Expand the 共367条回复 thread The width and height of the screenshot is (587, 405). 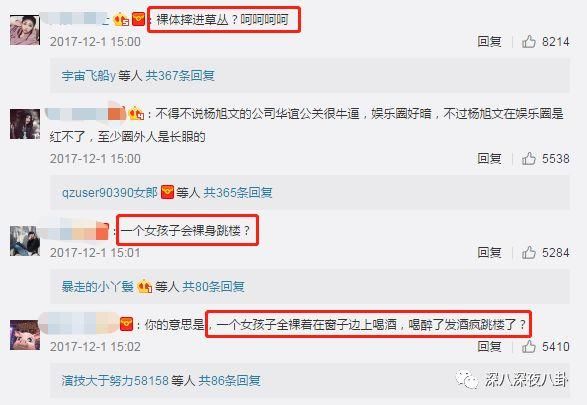tap(180, 76)
